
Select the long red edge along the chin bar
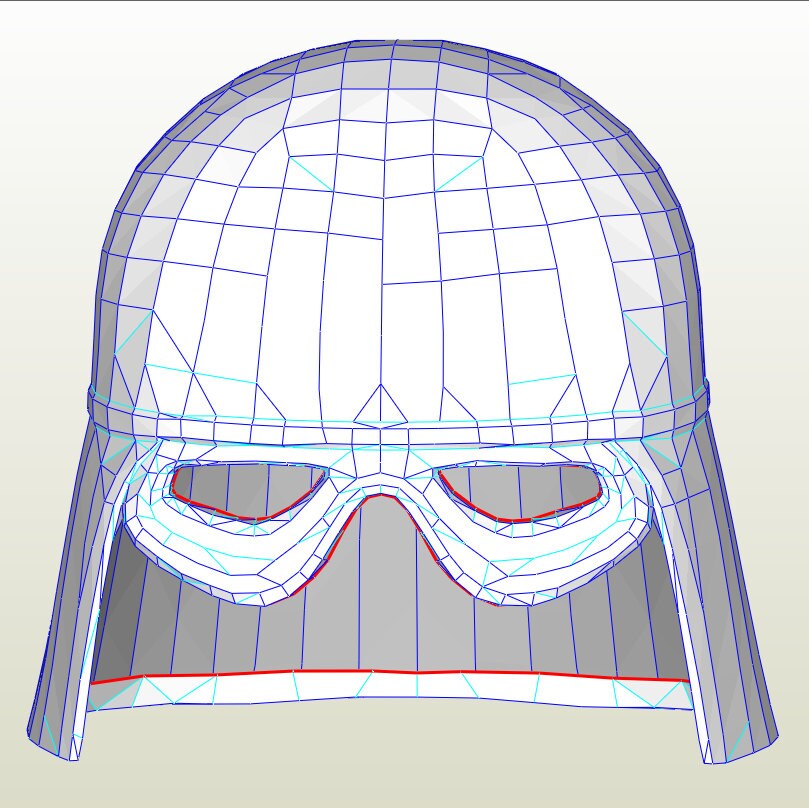point(390,676)
